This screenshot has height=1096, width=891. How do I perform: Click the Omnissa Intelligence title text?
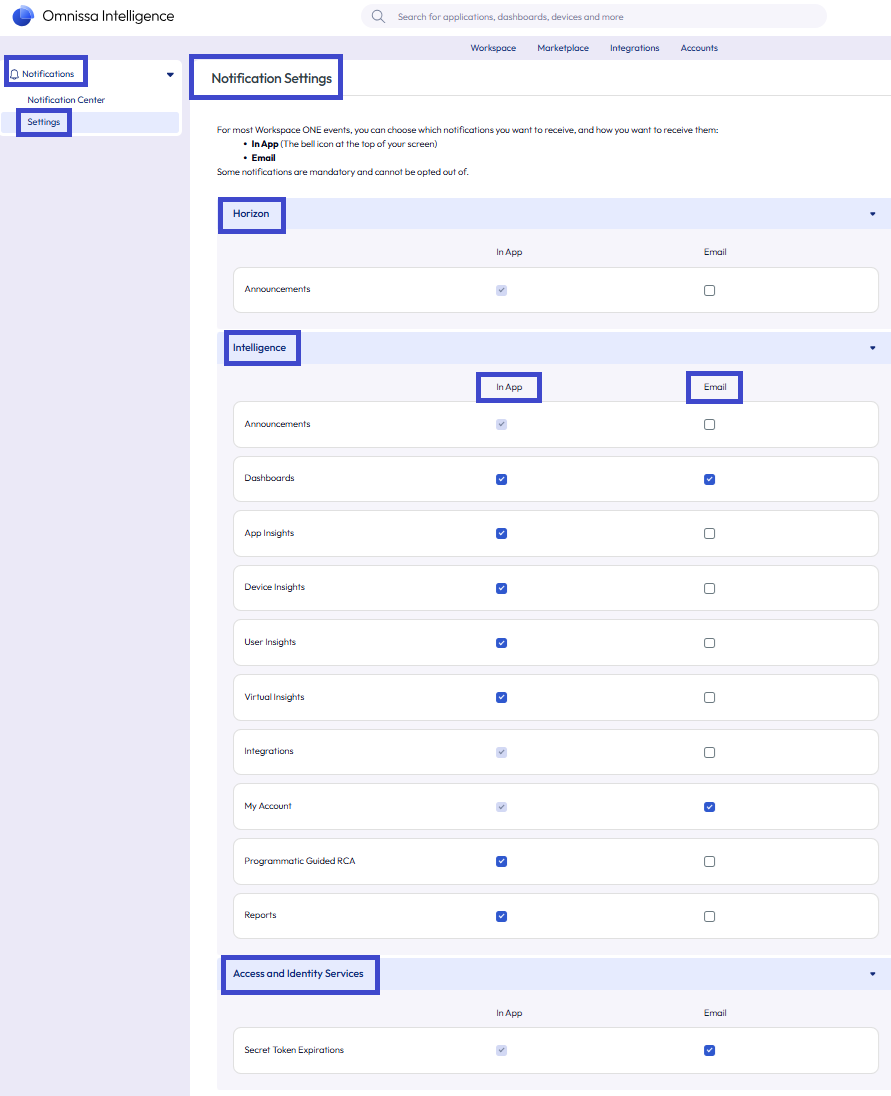click(x=108, y=16)
